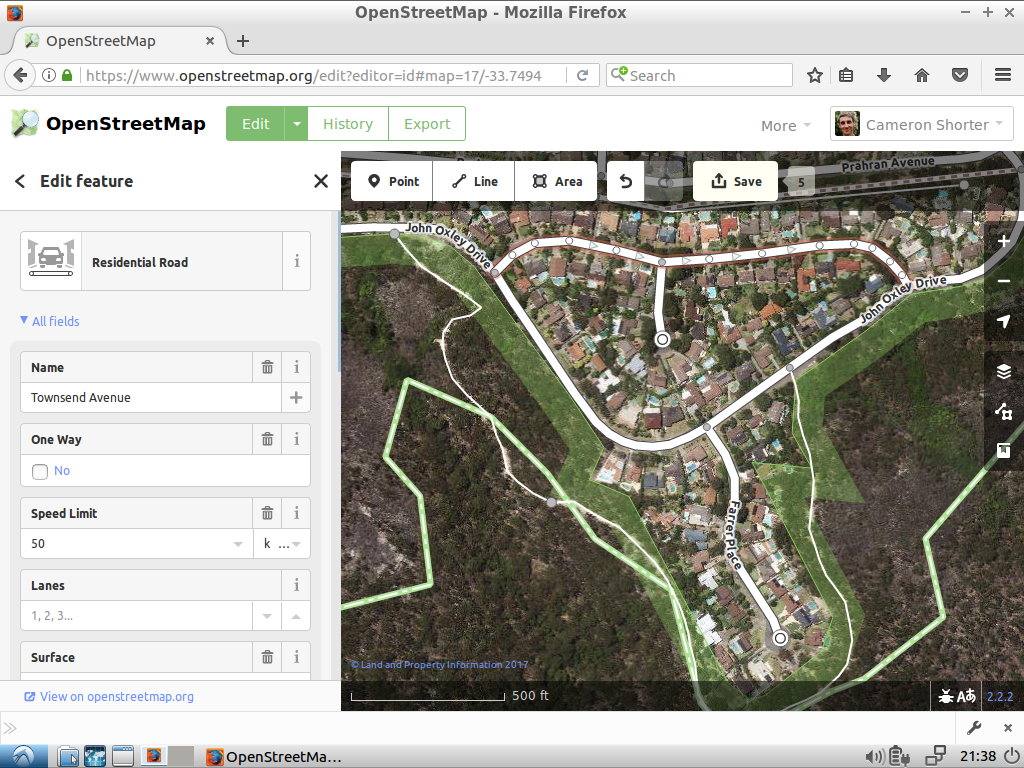Show info for the Surface field

tap(296, 657)
